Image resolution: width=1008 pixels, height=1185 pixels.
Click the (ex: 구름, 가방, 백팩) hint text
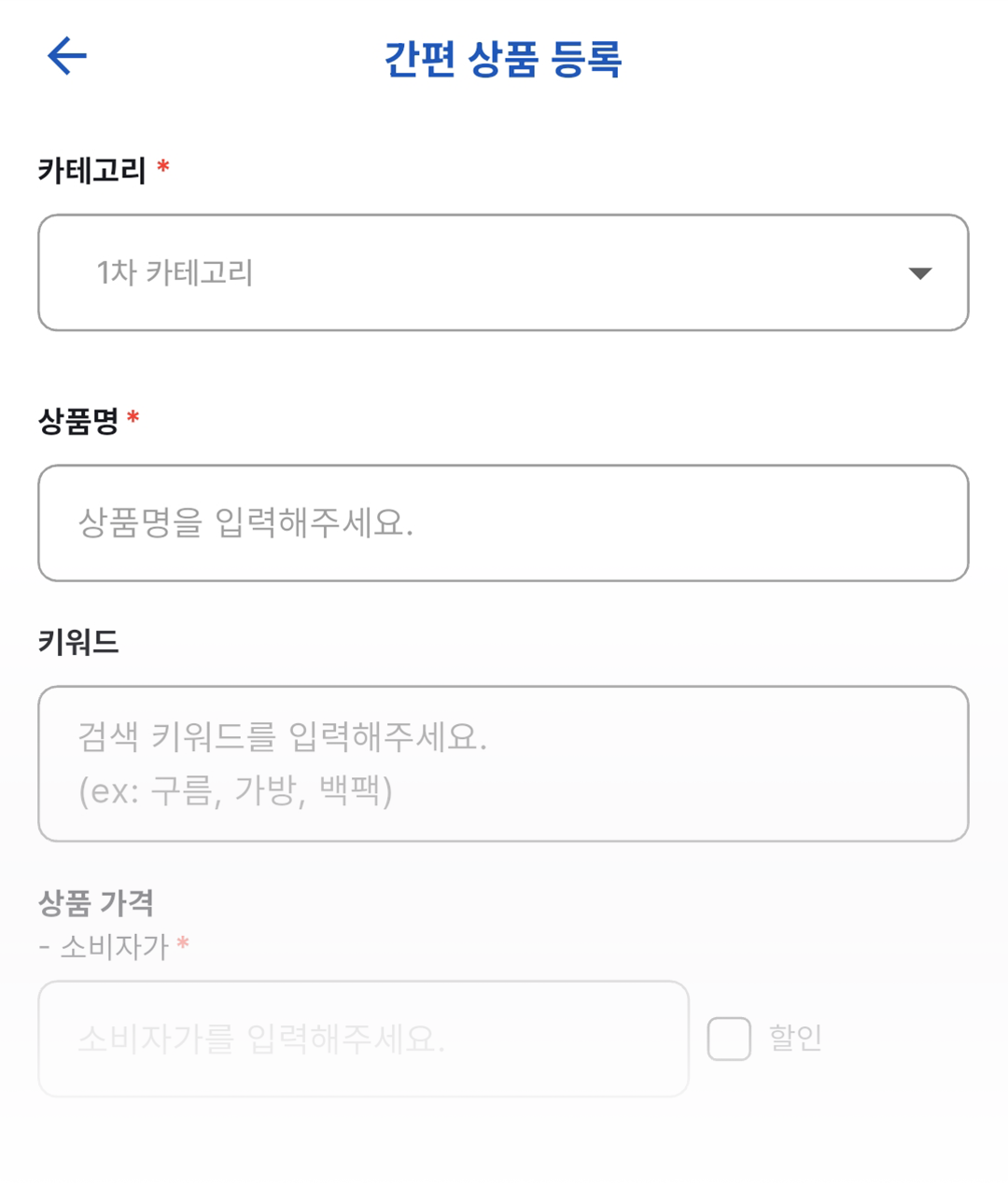(x=235, y=791)
